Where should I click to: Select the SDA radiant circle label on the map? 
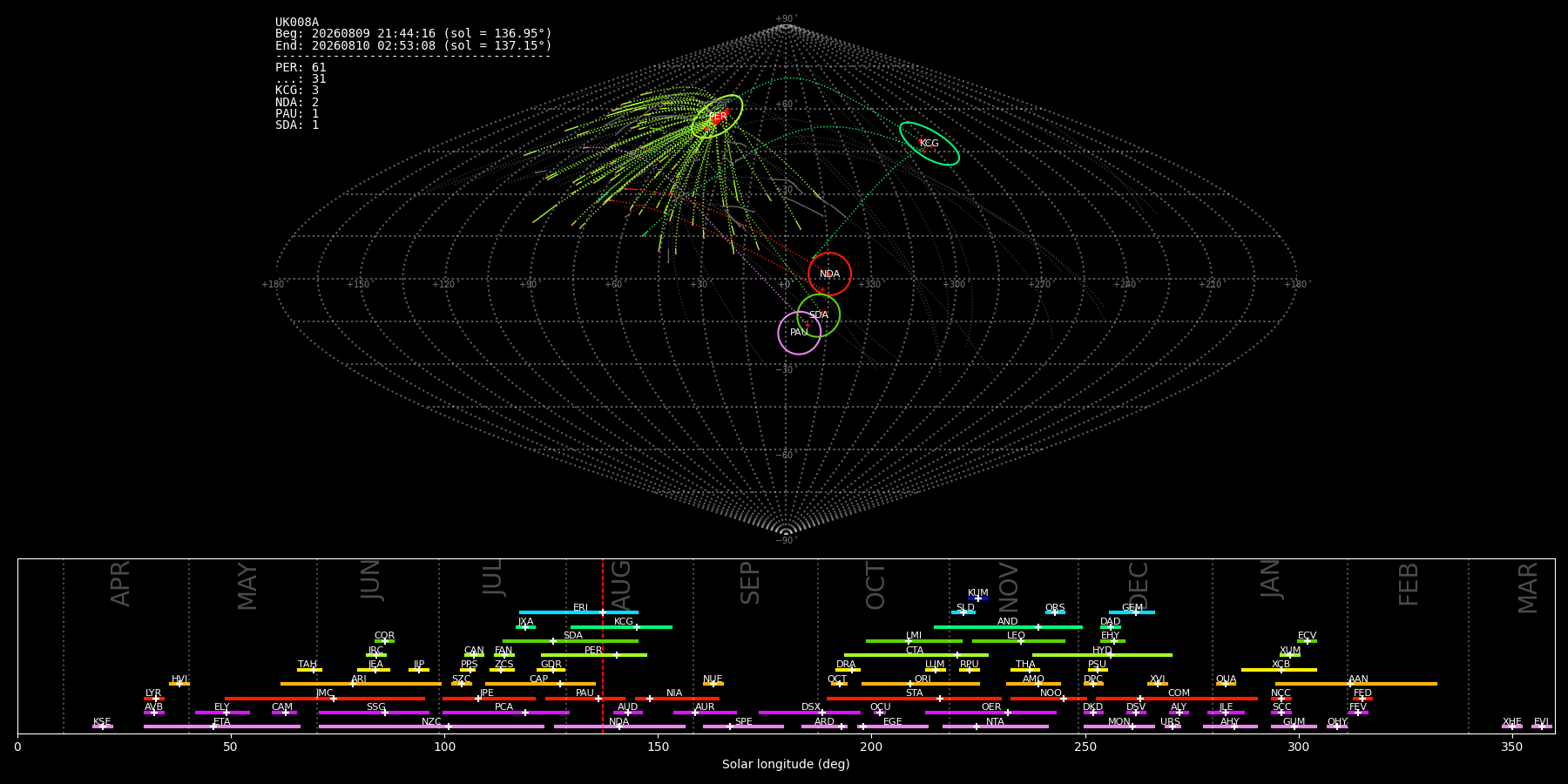819,315
